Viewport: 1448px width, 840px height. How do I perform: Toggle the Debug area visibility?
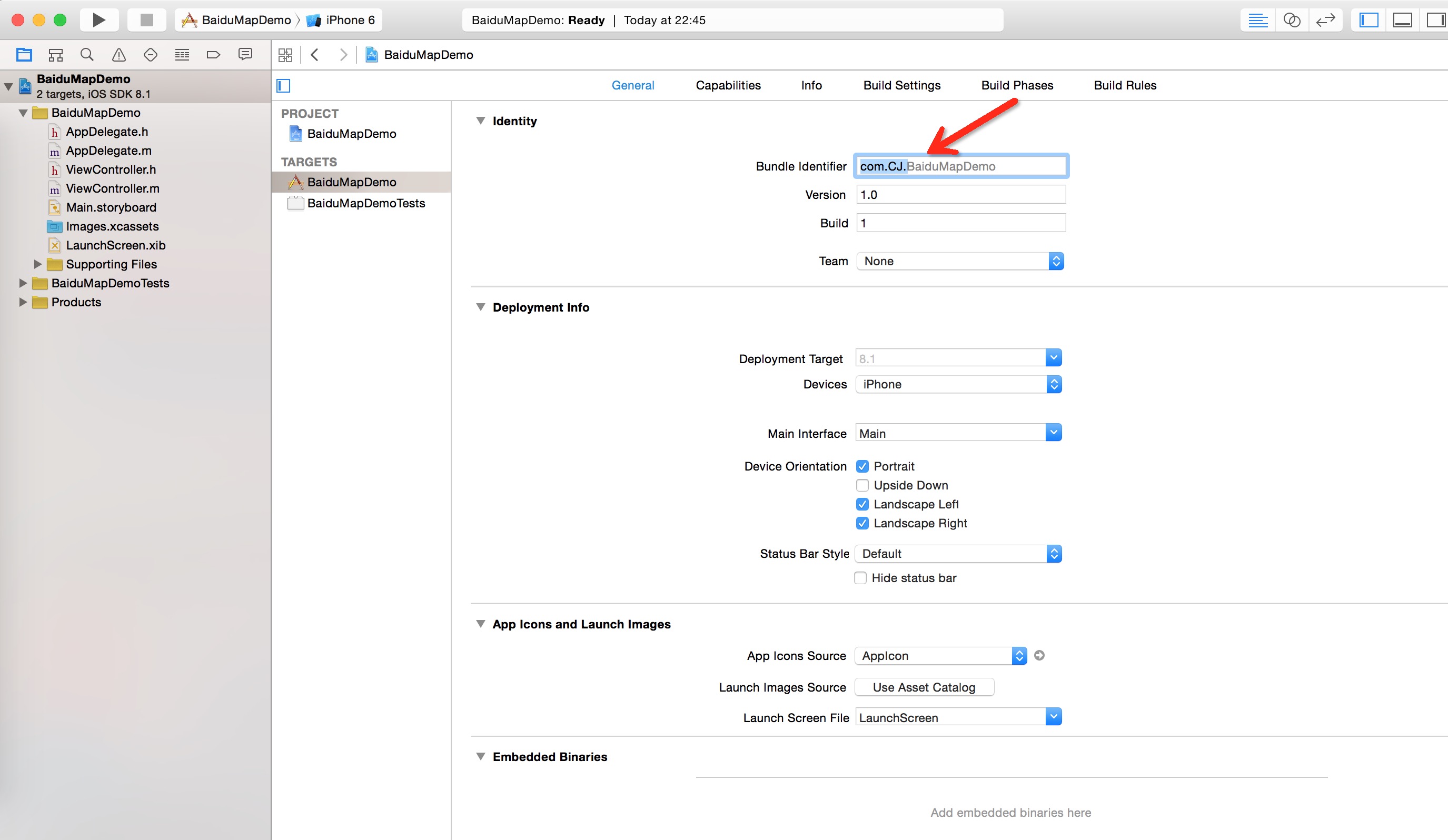1403,20
